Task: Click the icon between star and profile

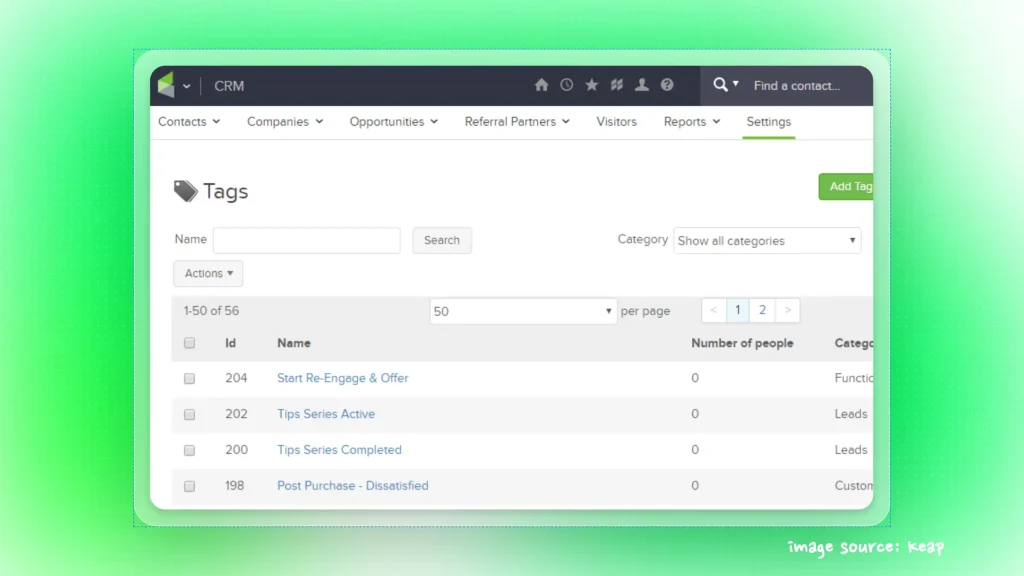Action: 617,85
